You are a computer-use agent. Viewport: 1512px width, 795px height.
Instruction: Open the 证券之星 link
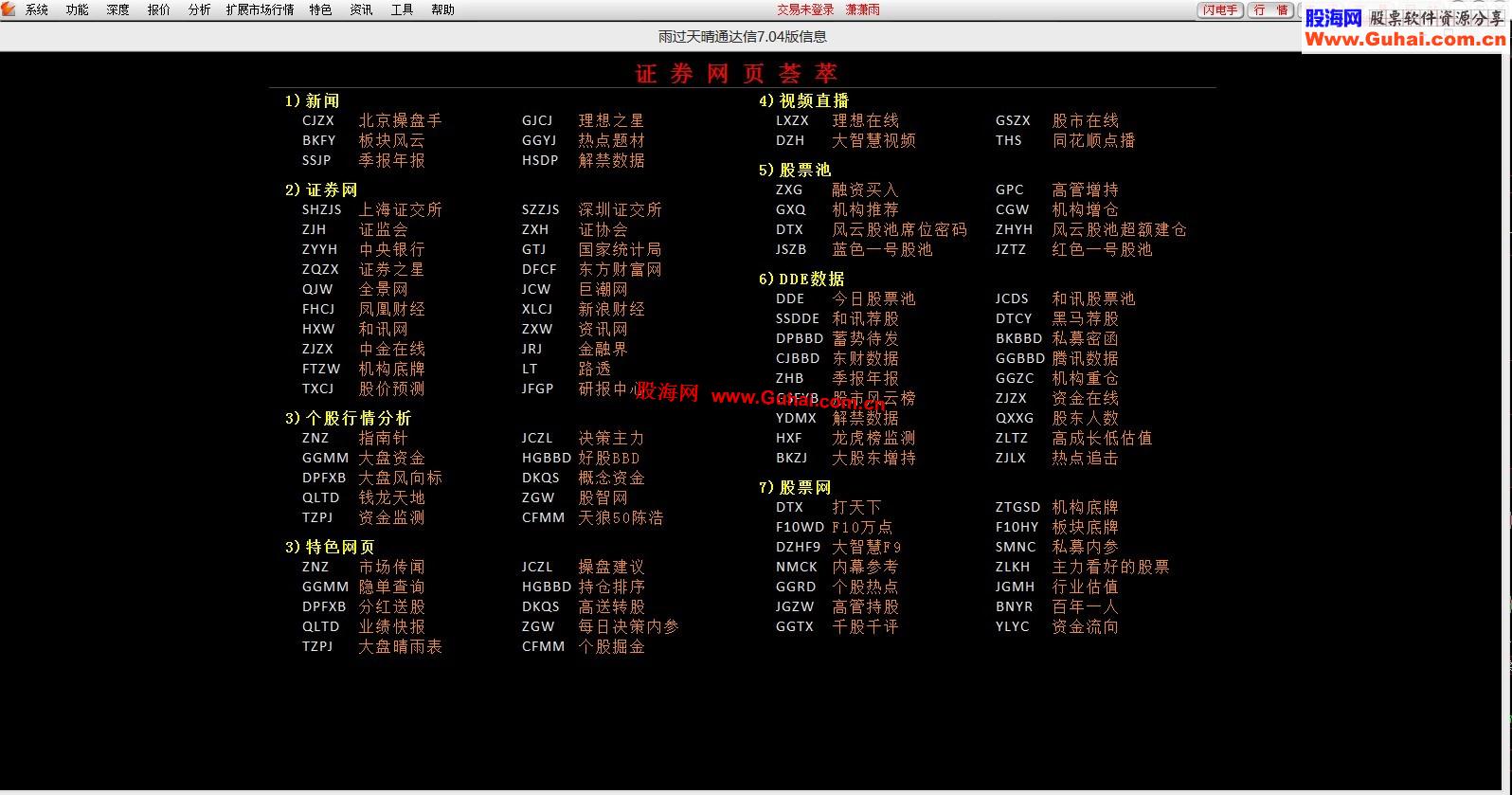(392, 269)
